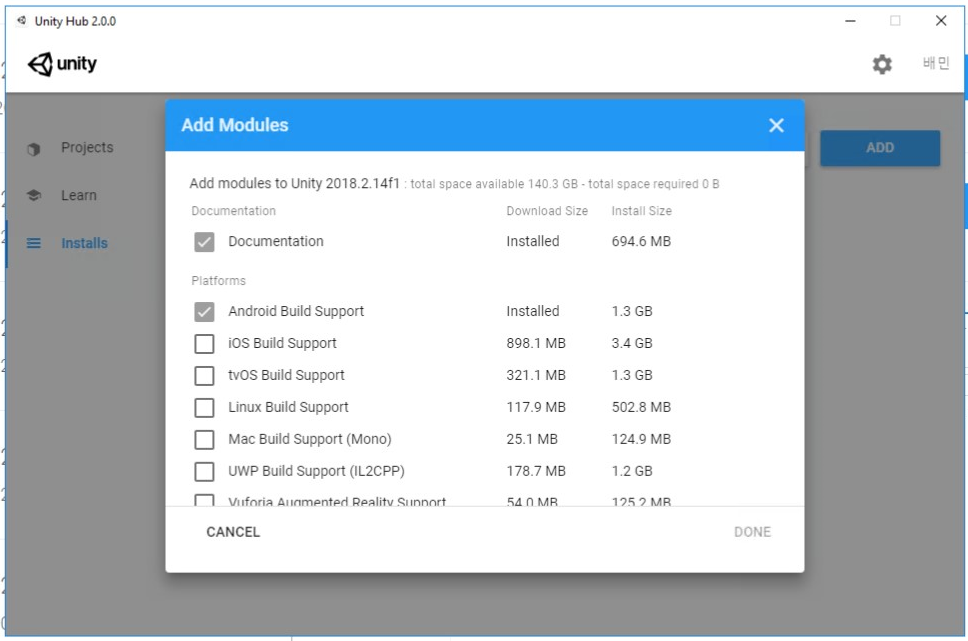The height and width of the screenshot is (641, 968).
Task: Click the ADD button behind dialog
Action: click(880, 148)
